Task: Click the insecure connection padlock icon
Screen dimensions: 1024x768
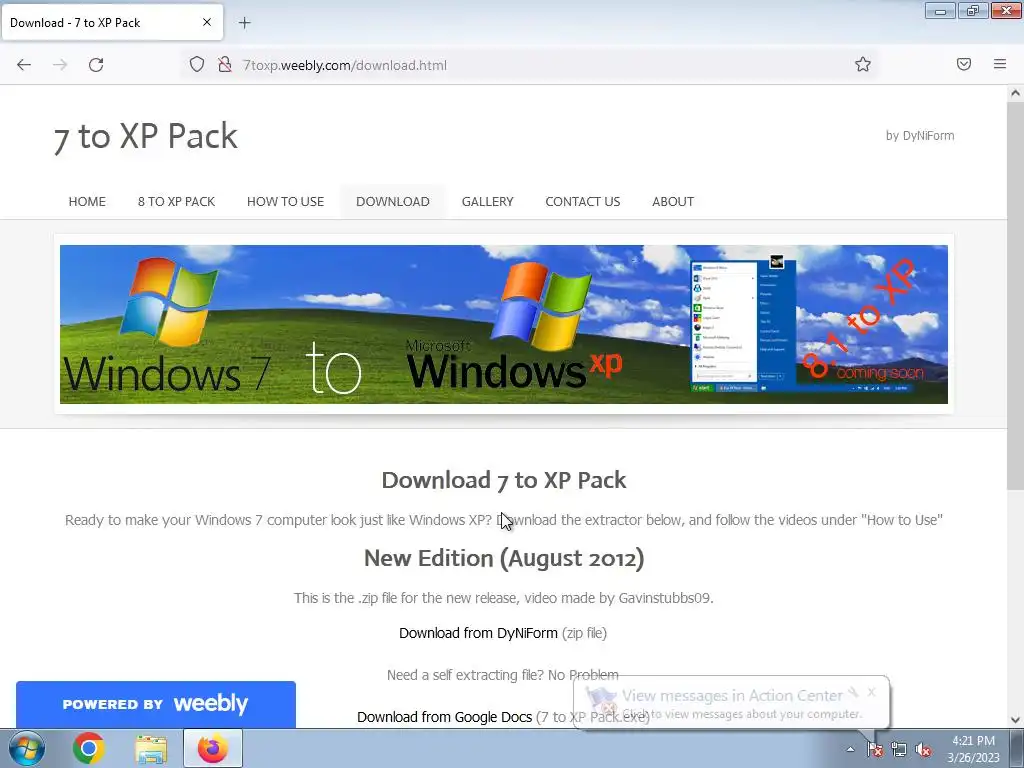Action: coord(225,65)
